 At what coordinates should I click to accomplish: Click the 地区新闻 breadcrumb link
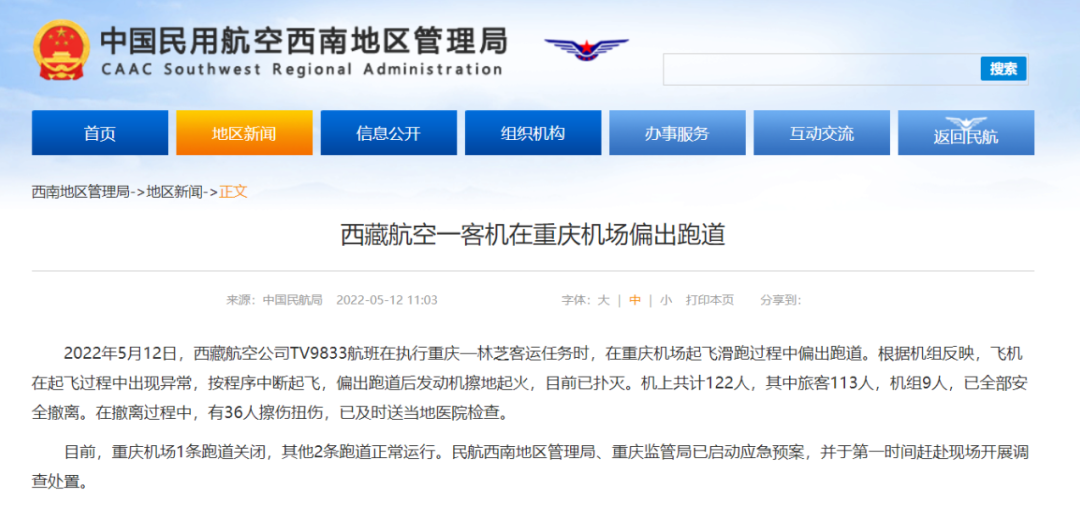tap(175, 192)
